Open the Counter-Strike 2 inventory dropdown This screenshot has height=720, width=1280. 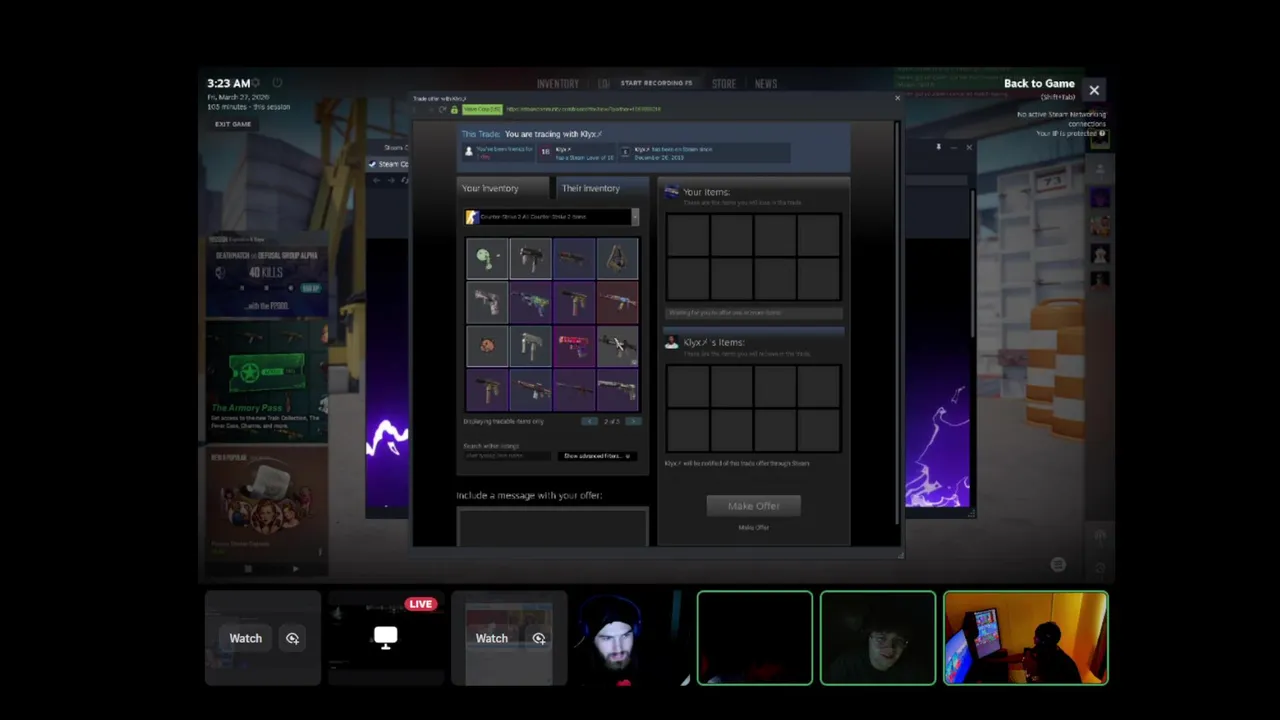pos(552,217)
